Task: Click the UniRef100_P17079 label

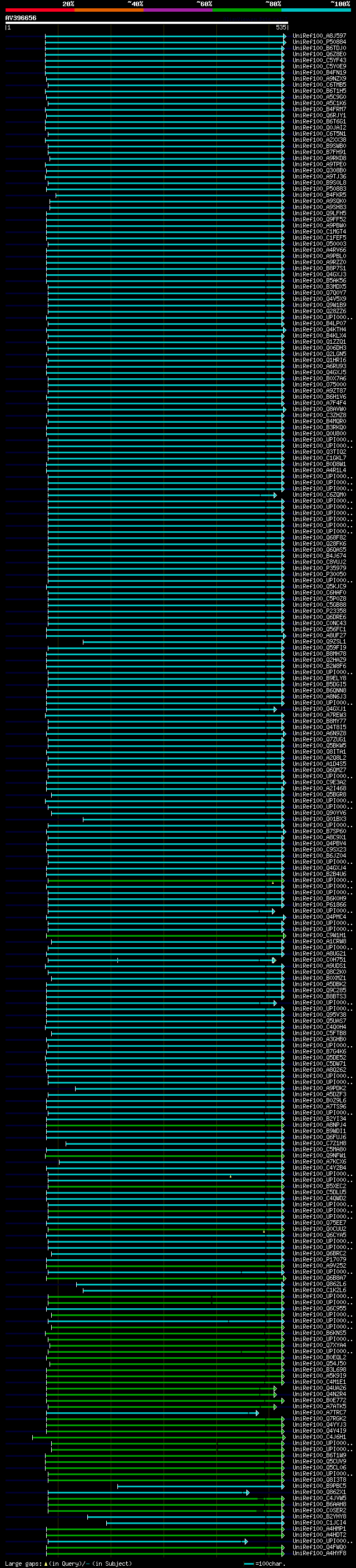Action: coord(319,1259)
